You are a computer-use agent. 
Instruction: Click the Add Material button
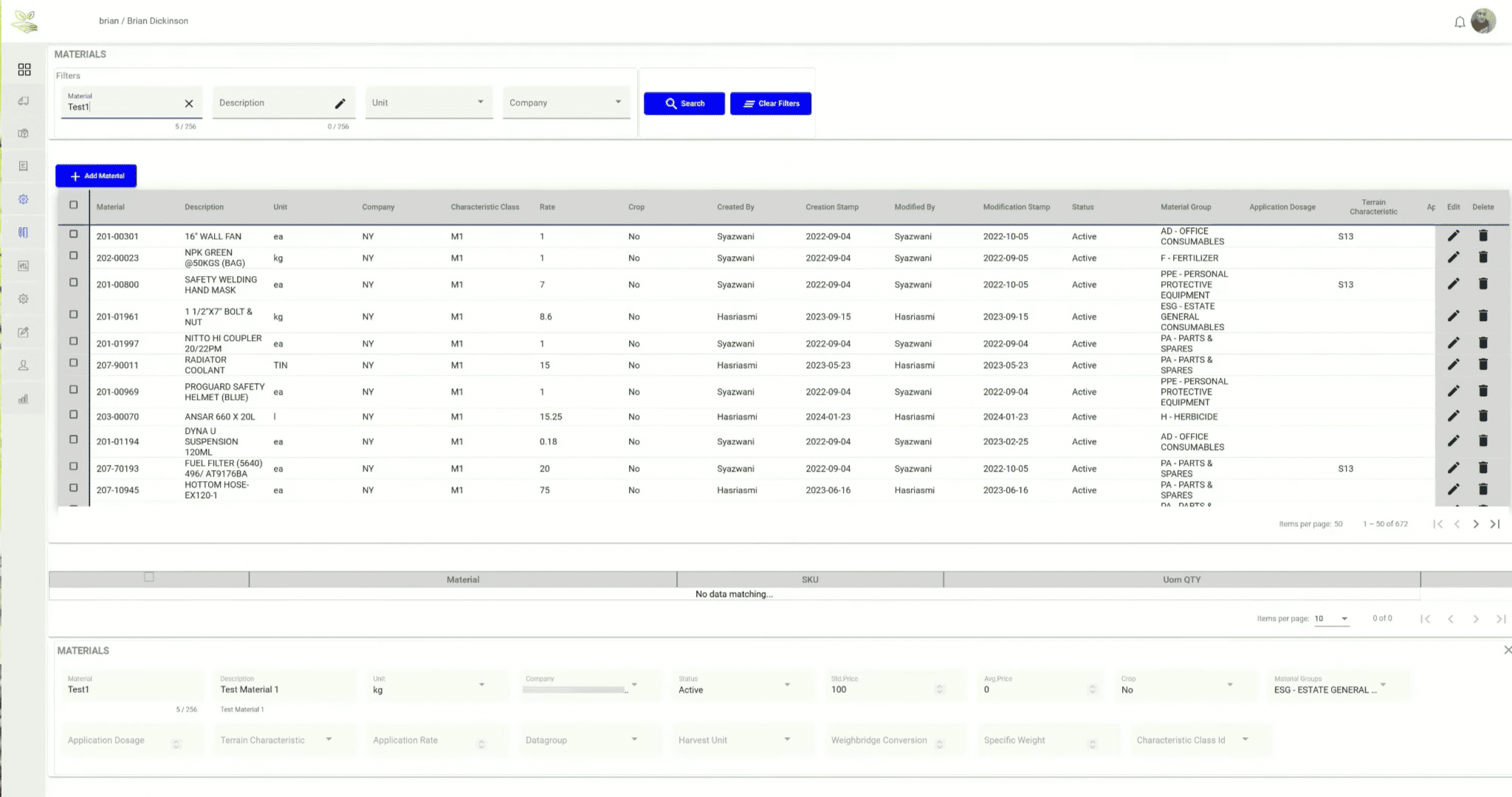[x=96, y=176]
